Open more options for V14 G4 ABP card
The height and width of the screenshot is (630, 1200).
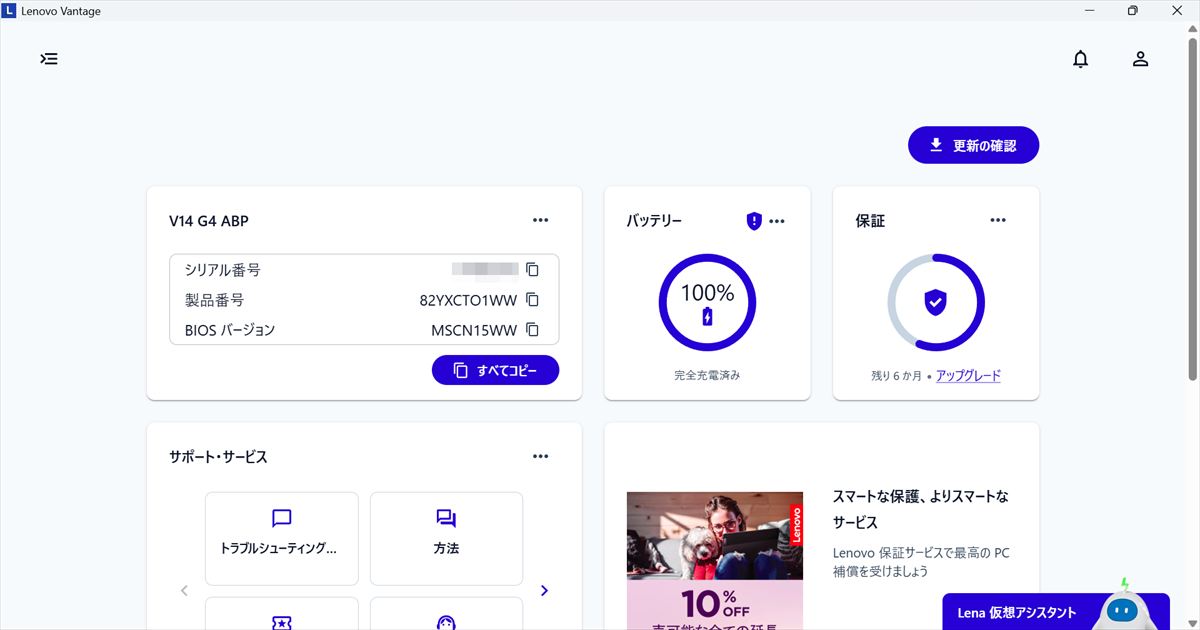[x=541, y=220]
